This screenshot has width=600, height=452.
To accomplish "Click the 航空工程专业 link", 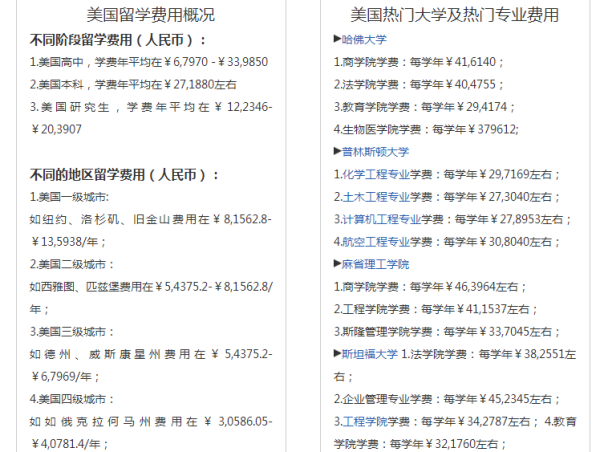I will point(375,242).
